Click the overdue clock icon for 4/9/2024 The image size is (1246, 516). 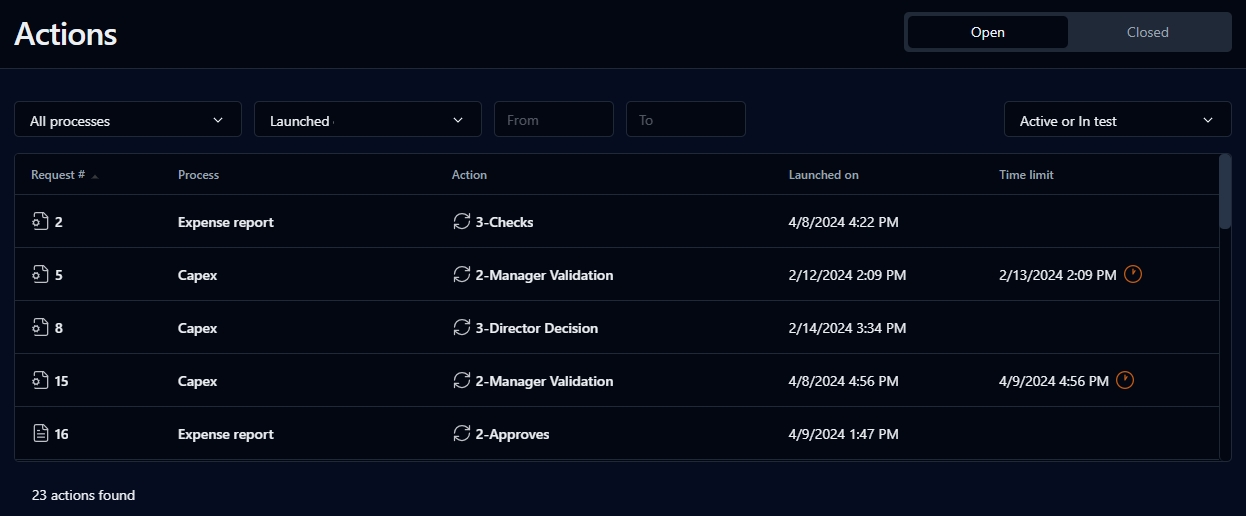tap(1125, 381)
